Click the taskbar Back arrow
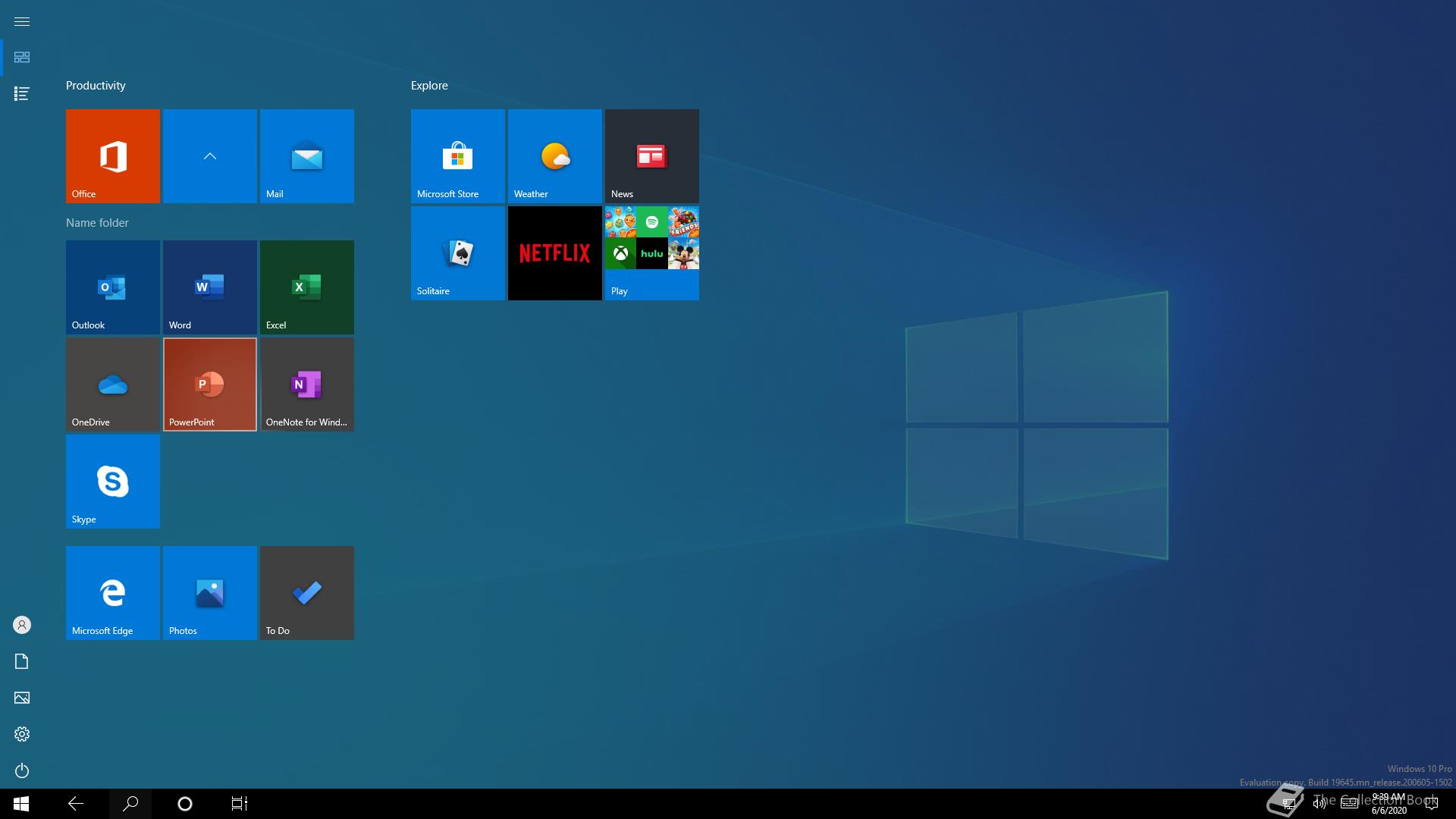Viewport: 1456px width, 819px height. point(76,804)
